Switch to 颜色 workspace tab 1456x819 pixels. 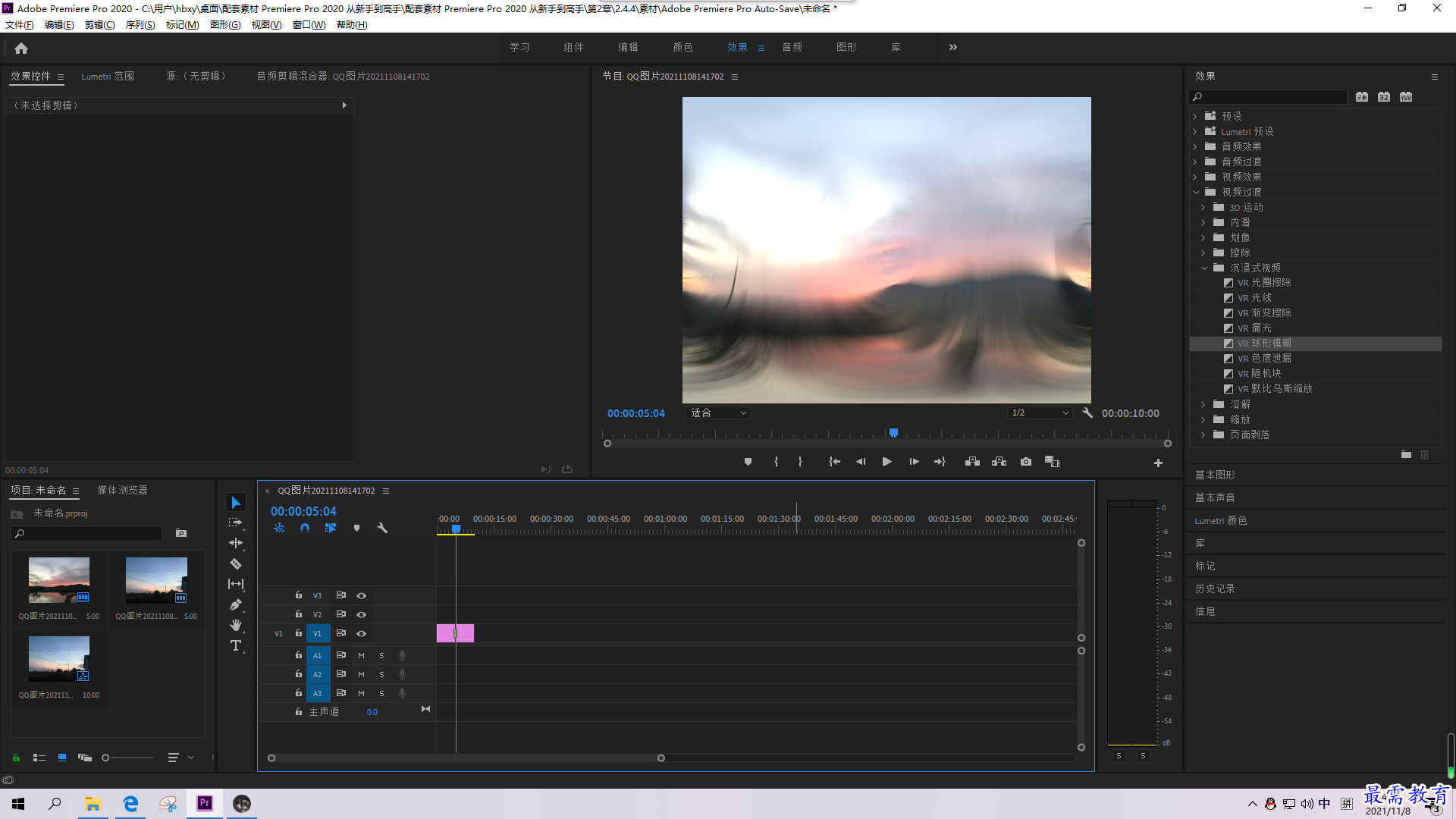pos(682,47)
